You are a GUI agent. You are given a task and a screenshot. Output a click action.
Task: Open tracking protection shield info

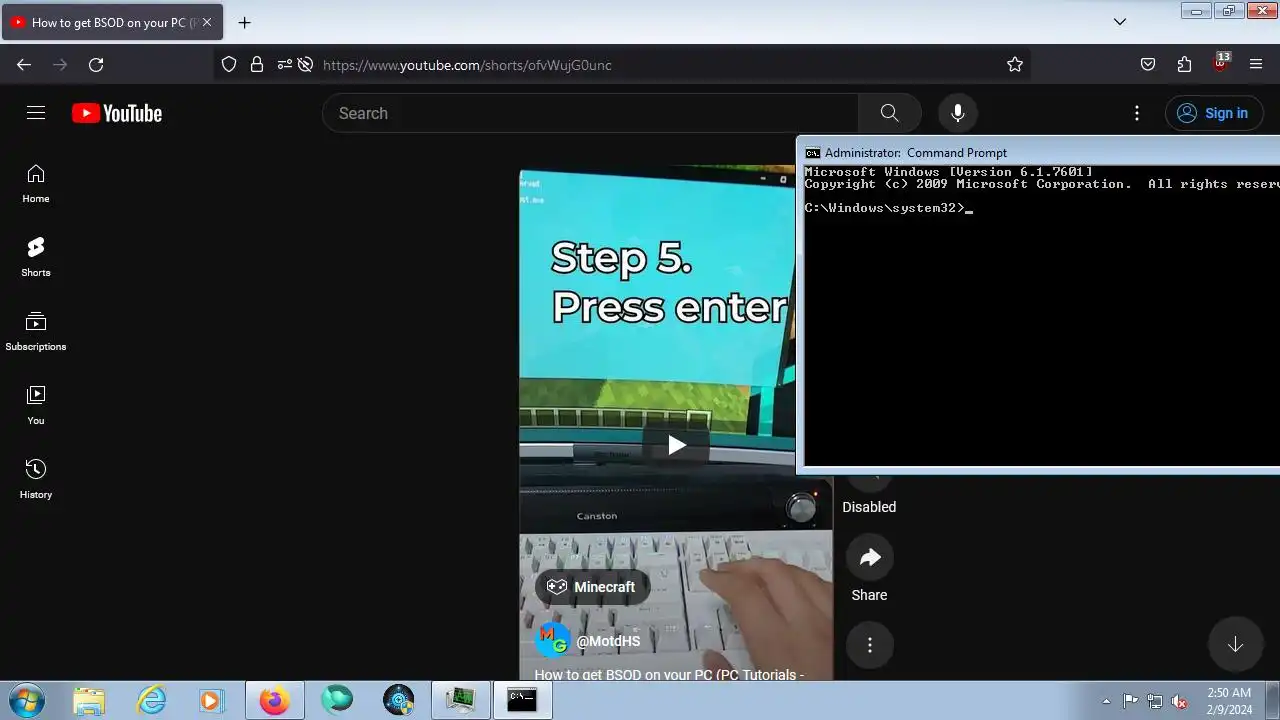[x=229, y=64]
